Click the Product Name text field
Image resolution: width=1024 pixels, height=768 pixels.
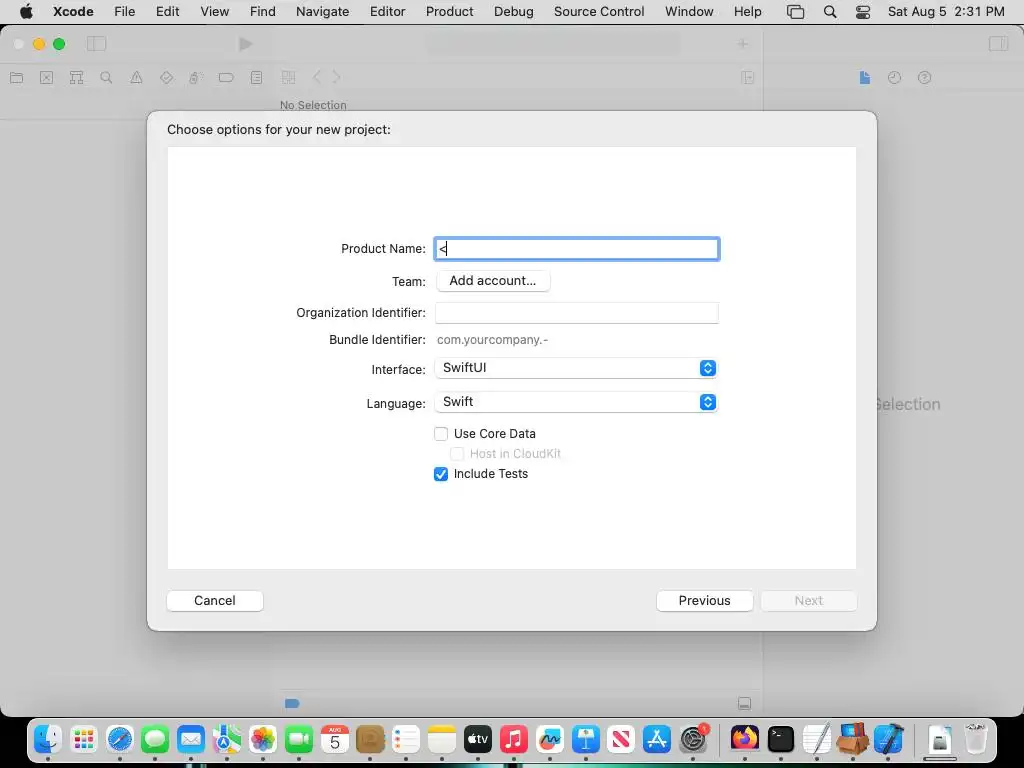pyautogui.click(x=577, y=249)
